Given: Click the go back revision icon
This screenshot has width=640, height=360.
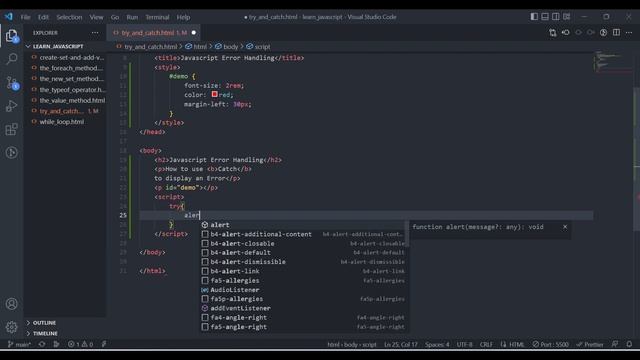Looking at the screenshot, I should coord(565,33).
